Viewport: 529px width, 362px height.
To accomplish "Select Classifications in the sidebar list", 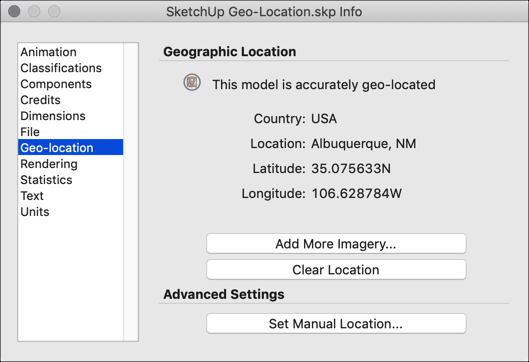I will (x=71, y=68).
